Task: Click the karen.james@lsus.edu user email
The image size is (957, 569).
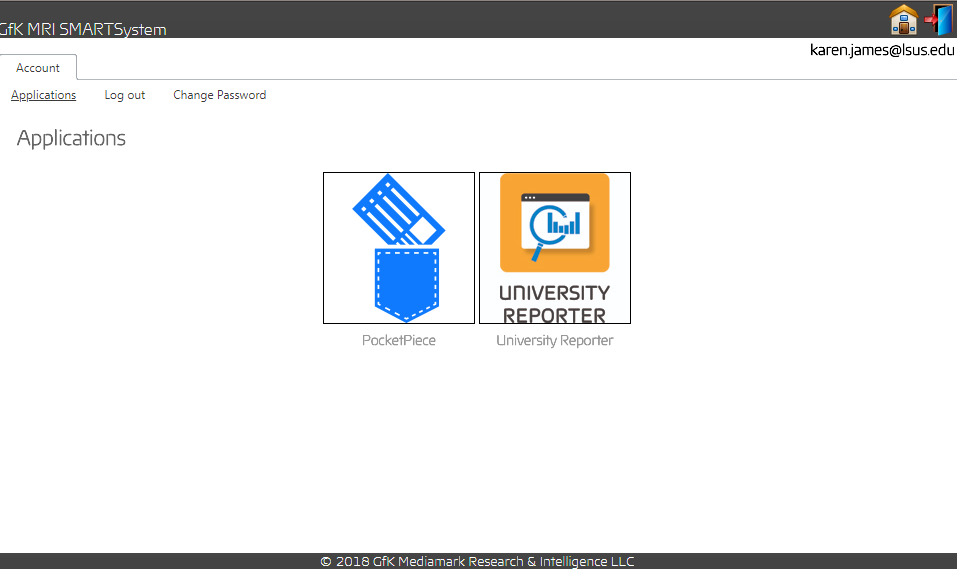Action: [x=882, y=50]
